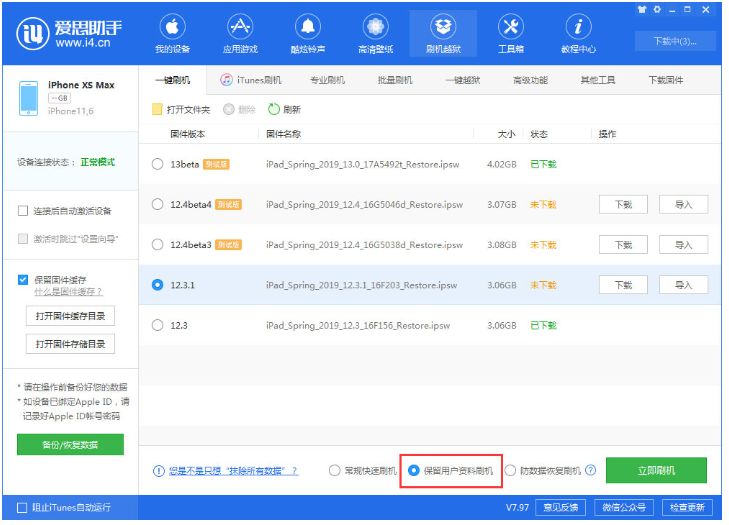Screen dimensions: 729x525
Task: Open the 什么是固件缓存 help link
Action: [x=68, y=292]
